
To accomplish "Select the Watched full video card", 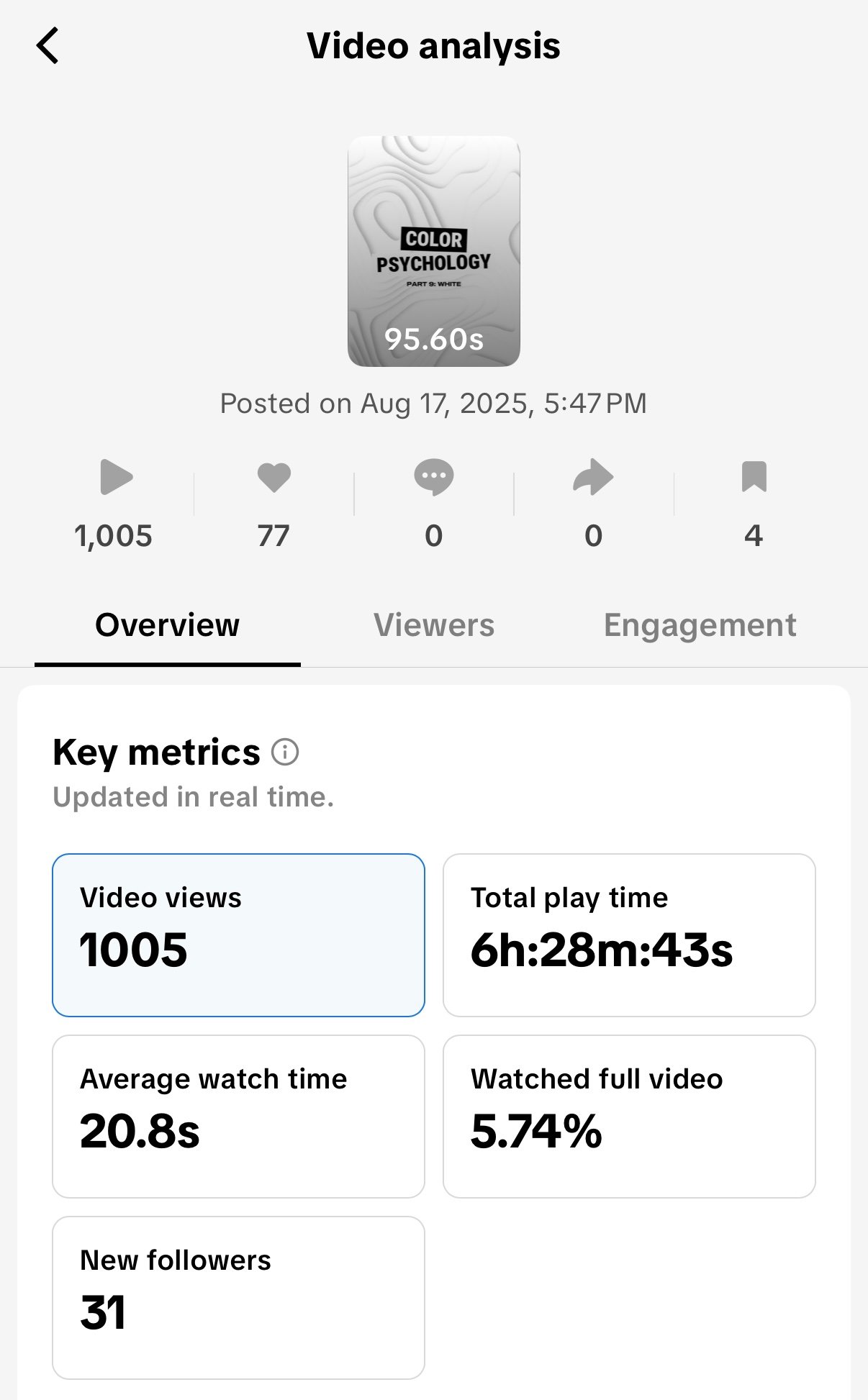I will (x=629, y=1116).
